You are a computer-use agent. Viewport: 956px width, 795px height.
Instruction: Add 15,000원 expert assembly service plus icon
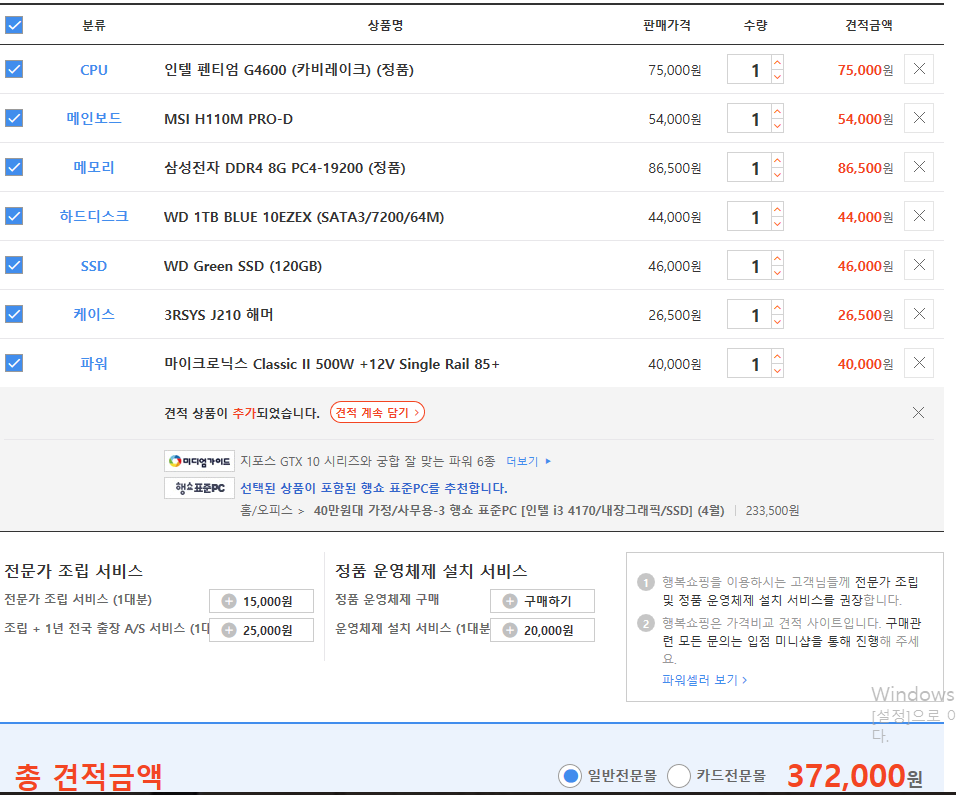tap(229, 601)
